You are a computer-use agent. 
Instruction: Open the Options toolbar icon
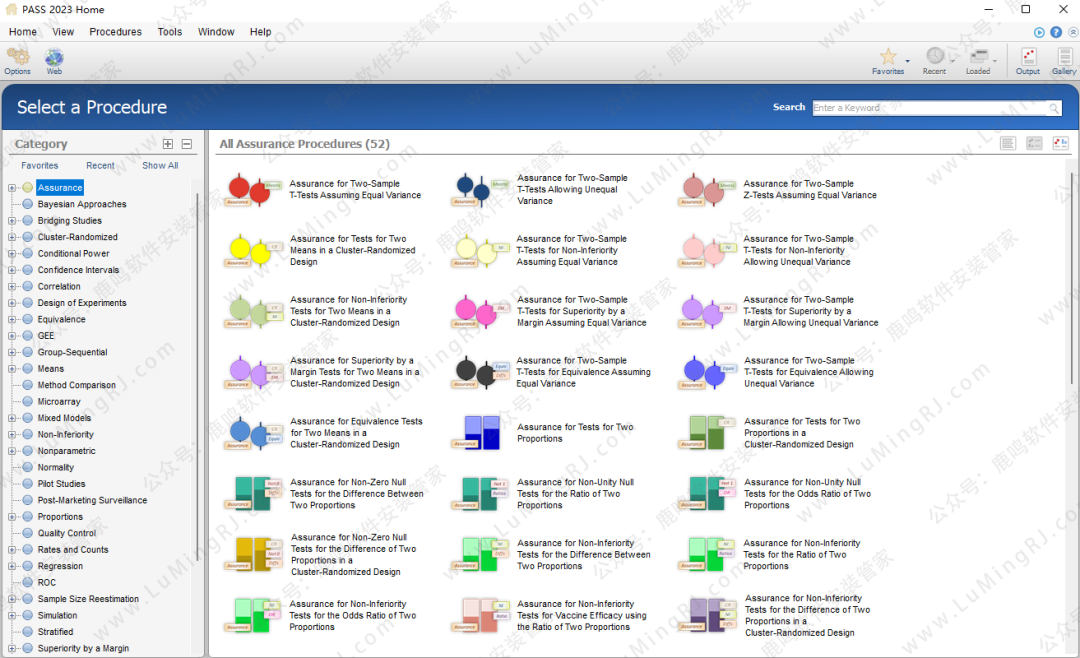click(17, 58)
